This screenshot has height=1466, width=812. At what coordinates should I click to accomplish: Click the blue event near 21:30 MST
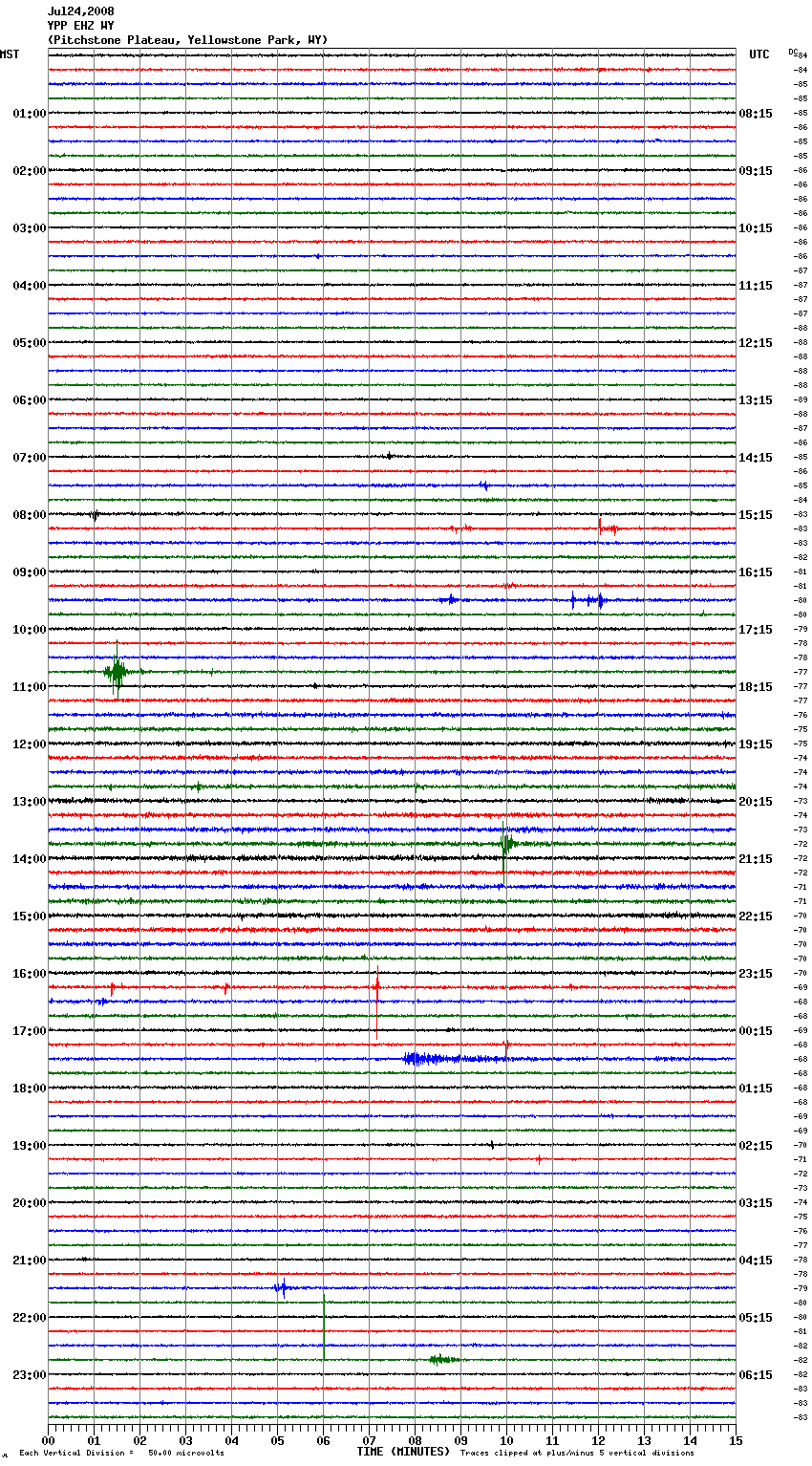(x=282, y=1288)
